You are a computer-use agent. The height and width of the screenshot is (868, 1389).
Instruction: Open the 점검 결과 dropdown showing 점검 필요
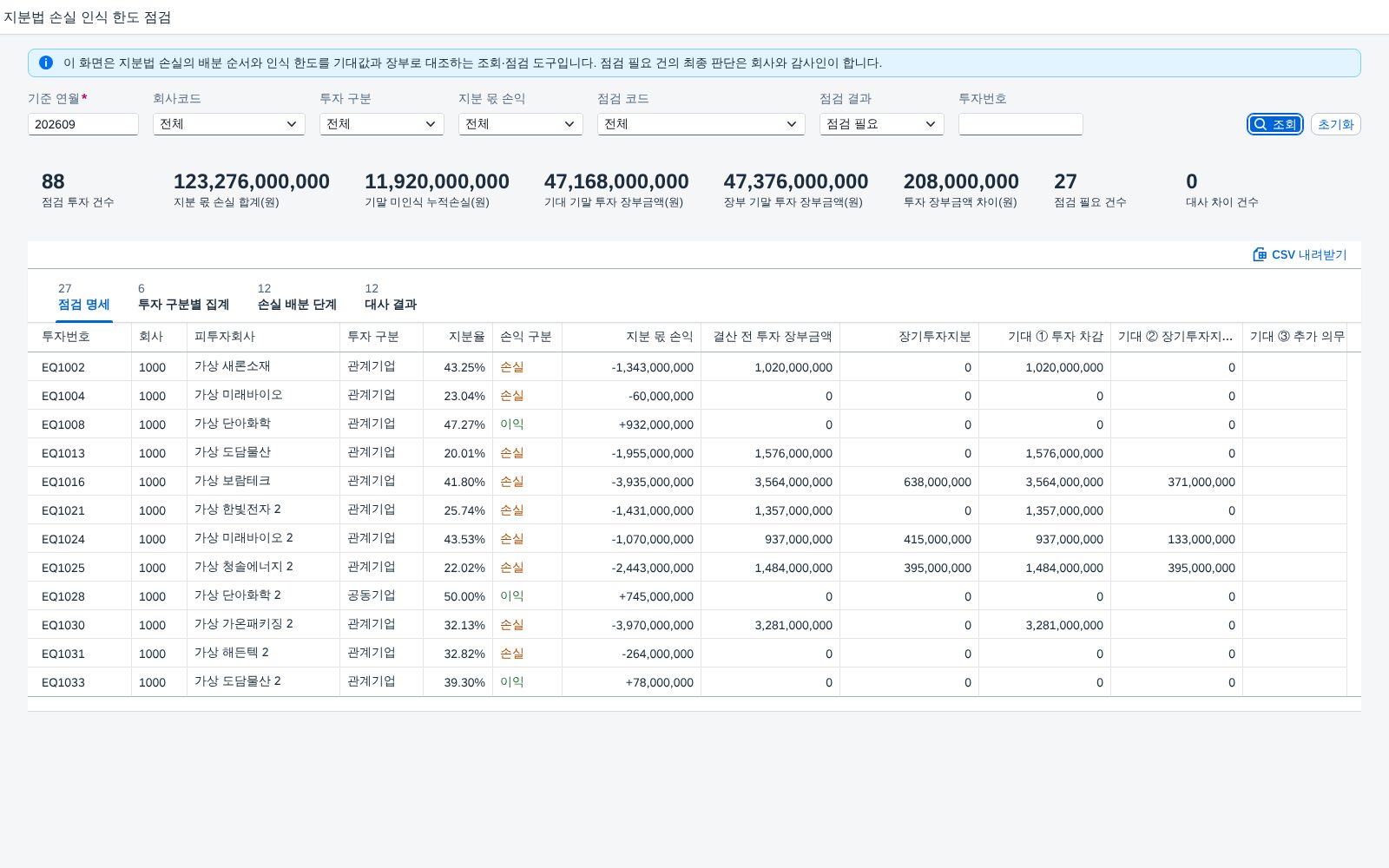882,124
